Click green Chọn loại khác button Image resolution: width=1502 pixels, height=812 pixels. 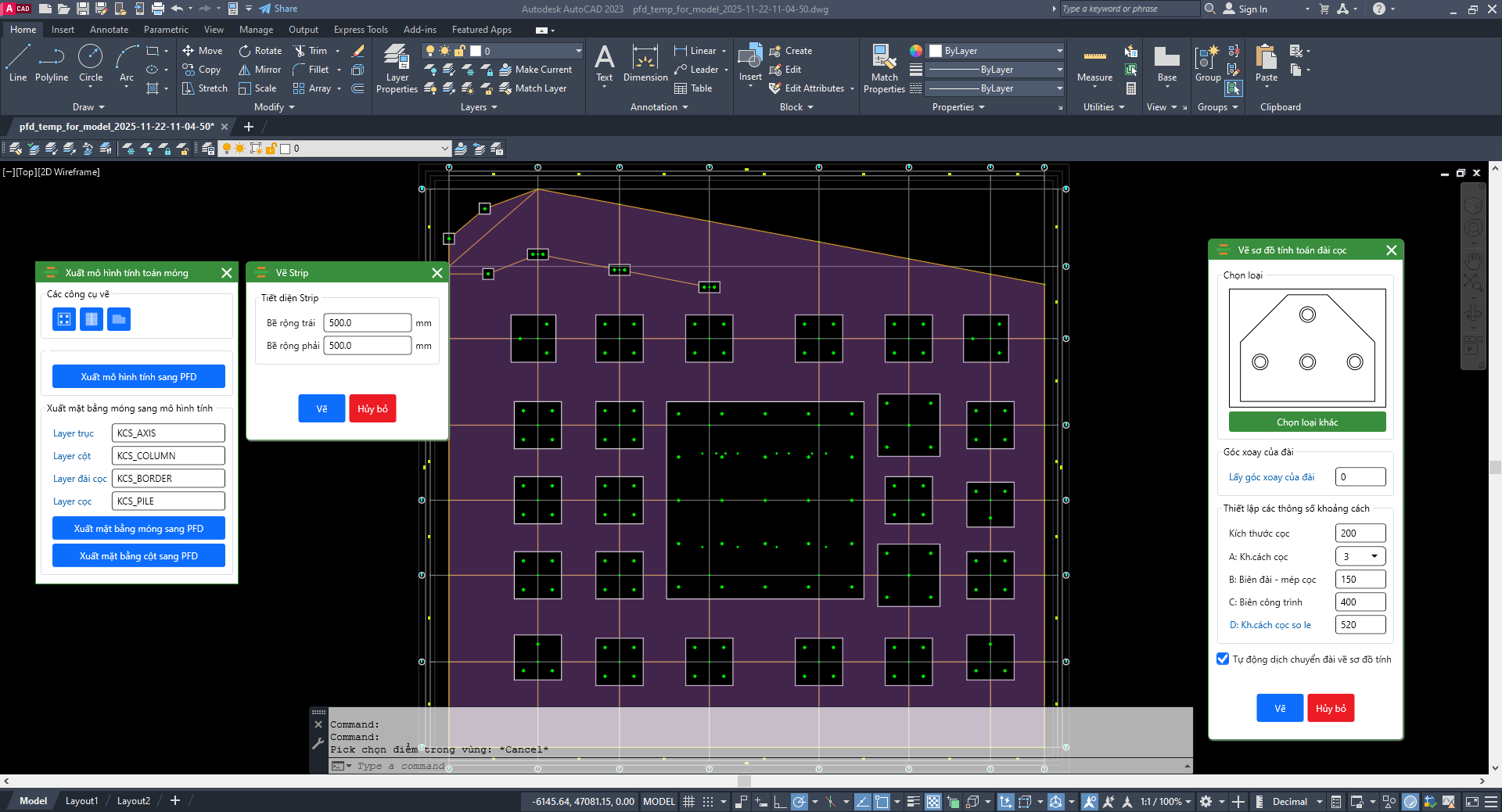[1307, 422]
